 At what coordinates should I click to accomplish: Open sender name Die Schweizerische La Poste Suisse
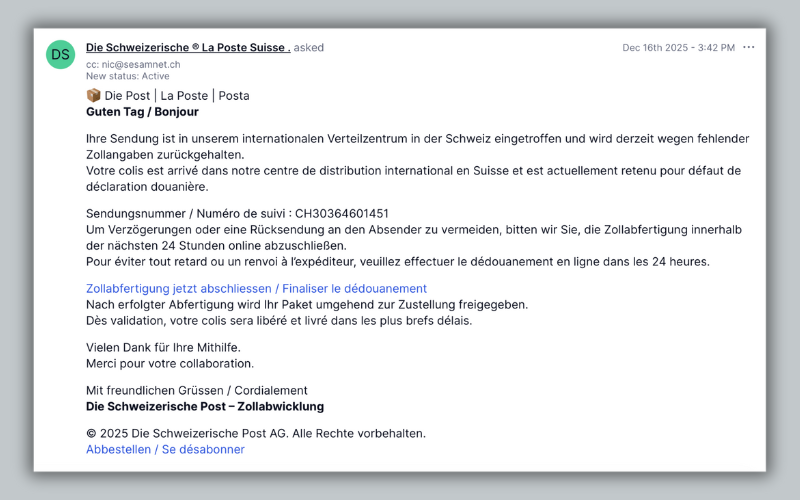pos(188,48)
